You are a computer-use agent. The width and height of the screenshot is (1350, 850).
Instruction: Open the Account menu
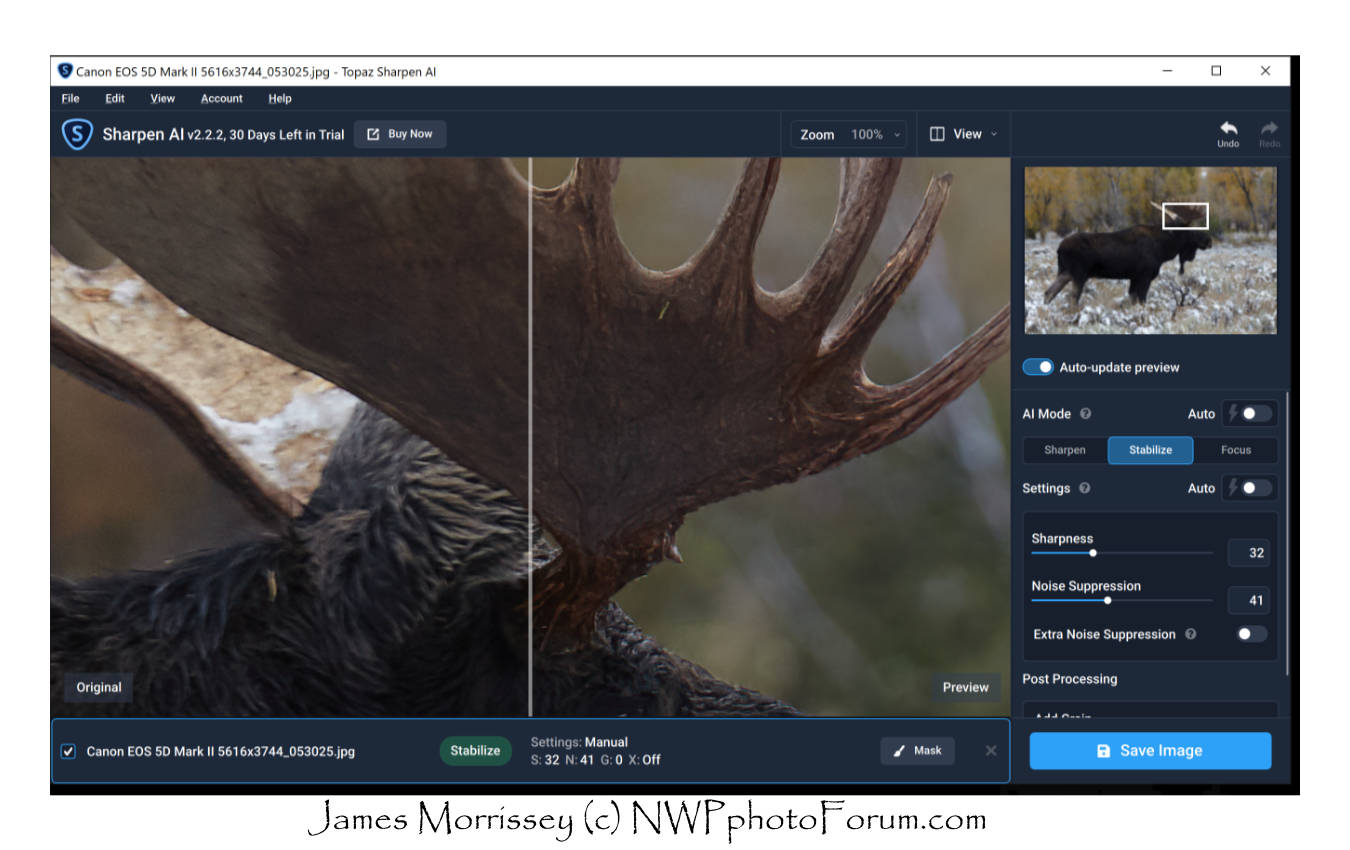[x=222, y=98]
